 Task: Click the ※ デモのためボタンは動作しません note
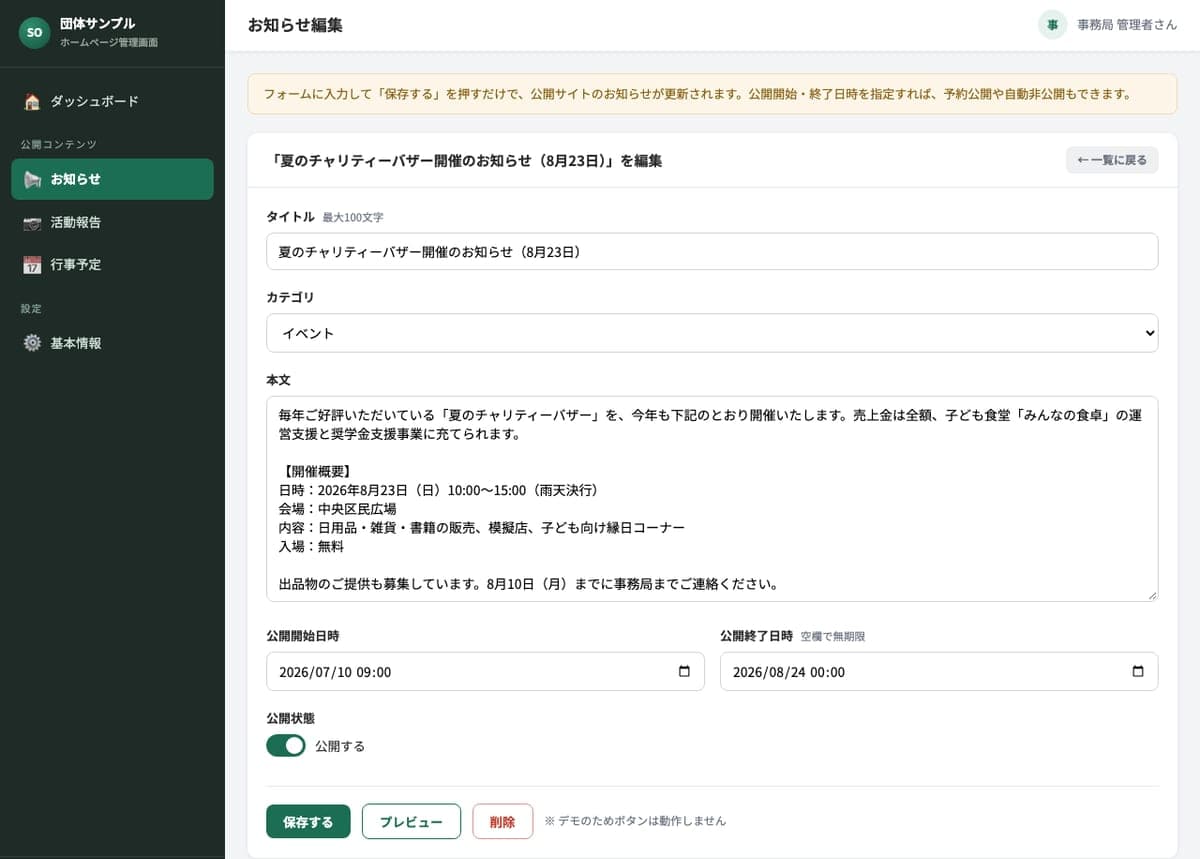click(635, 821)
